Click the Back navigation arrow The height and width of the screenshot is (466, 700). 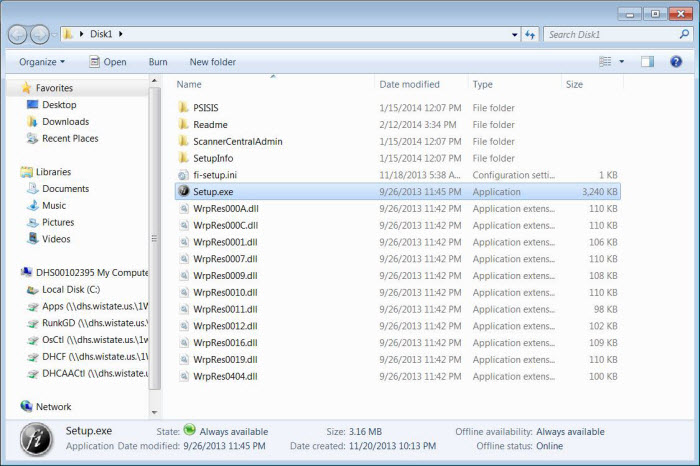[18, 34]
